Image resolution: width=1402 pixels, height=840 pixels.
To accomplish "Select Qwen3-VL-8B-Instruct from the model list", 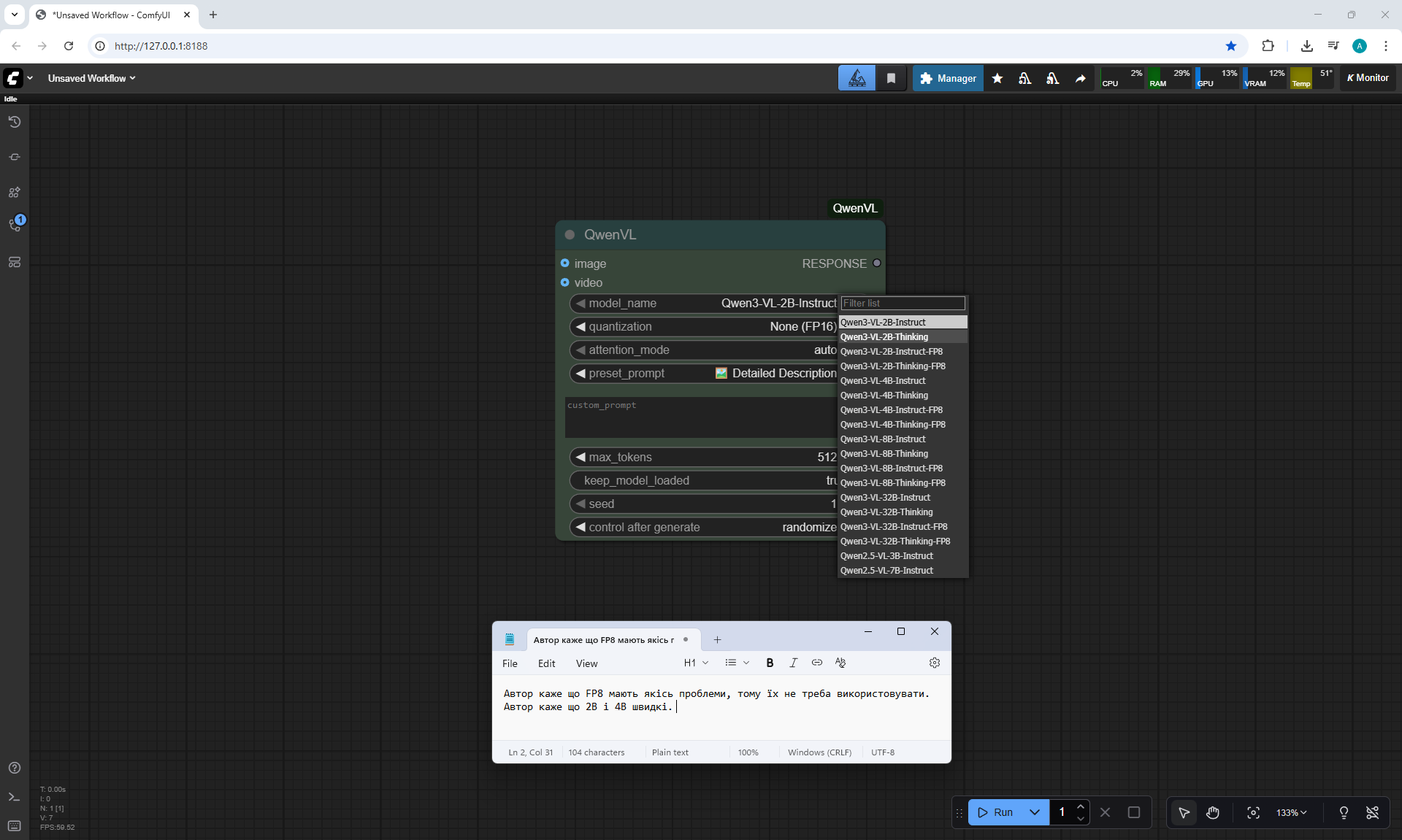I will point(883,439).
